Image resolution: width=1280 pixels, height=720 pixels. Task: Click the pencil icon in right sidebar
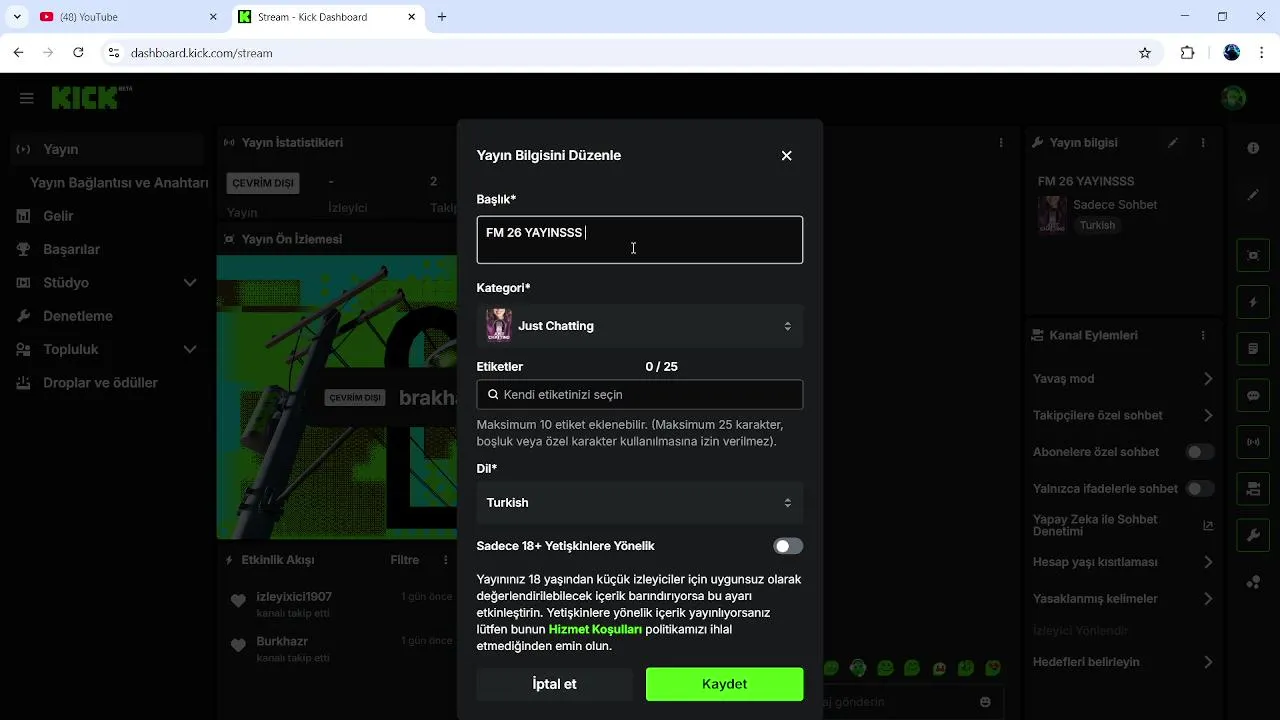point(1253,195)
